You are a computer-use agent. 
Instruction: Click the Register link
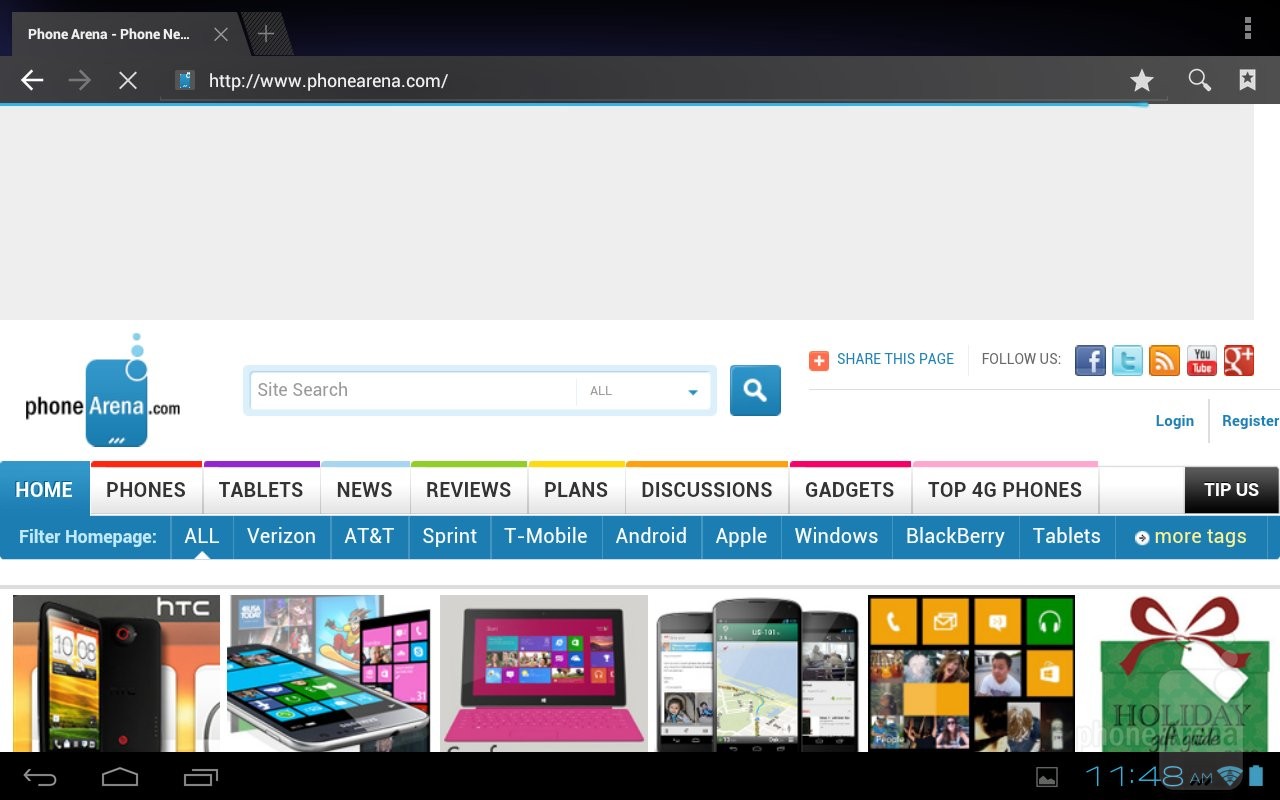(1250, 421)
